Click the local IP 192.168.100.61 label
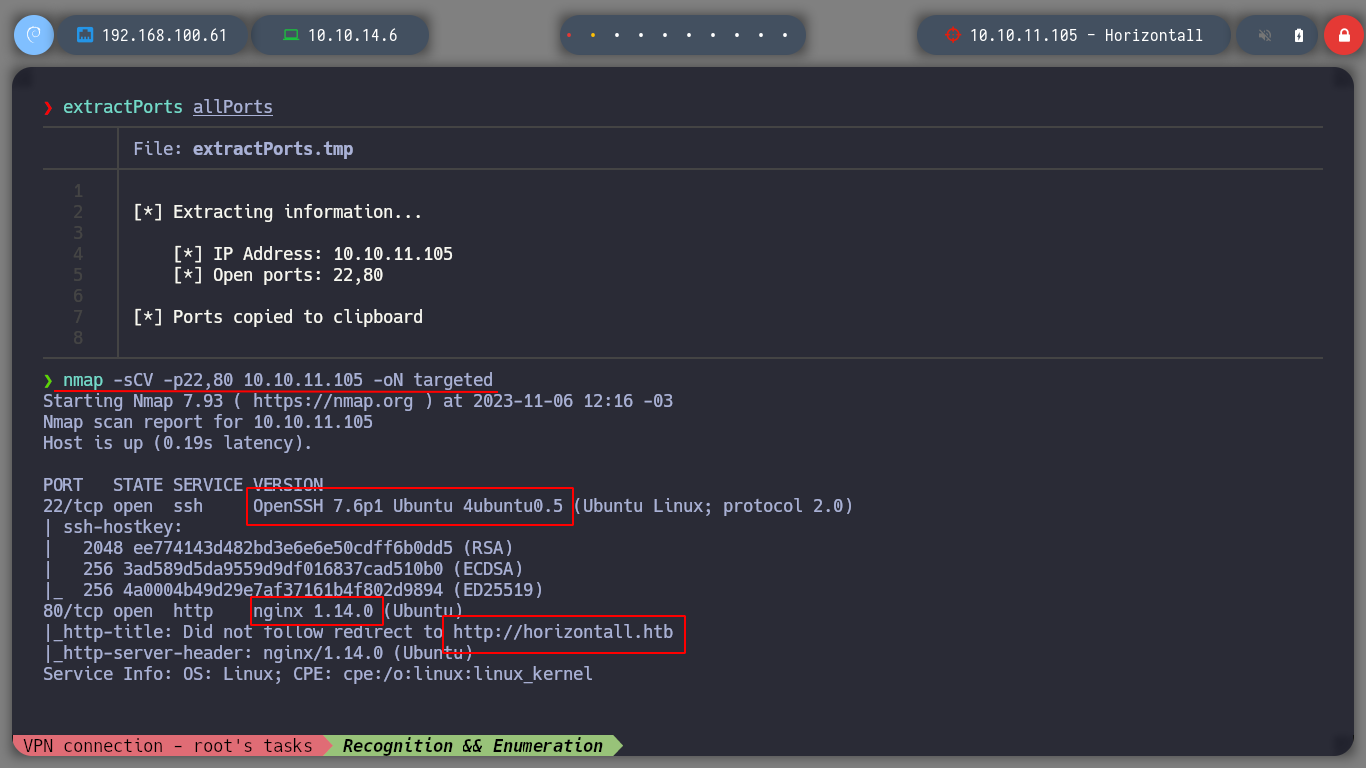Screen dimensions: 1366x768 pyautogui.click(x=164, y=35)
